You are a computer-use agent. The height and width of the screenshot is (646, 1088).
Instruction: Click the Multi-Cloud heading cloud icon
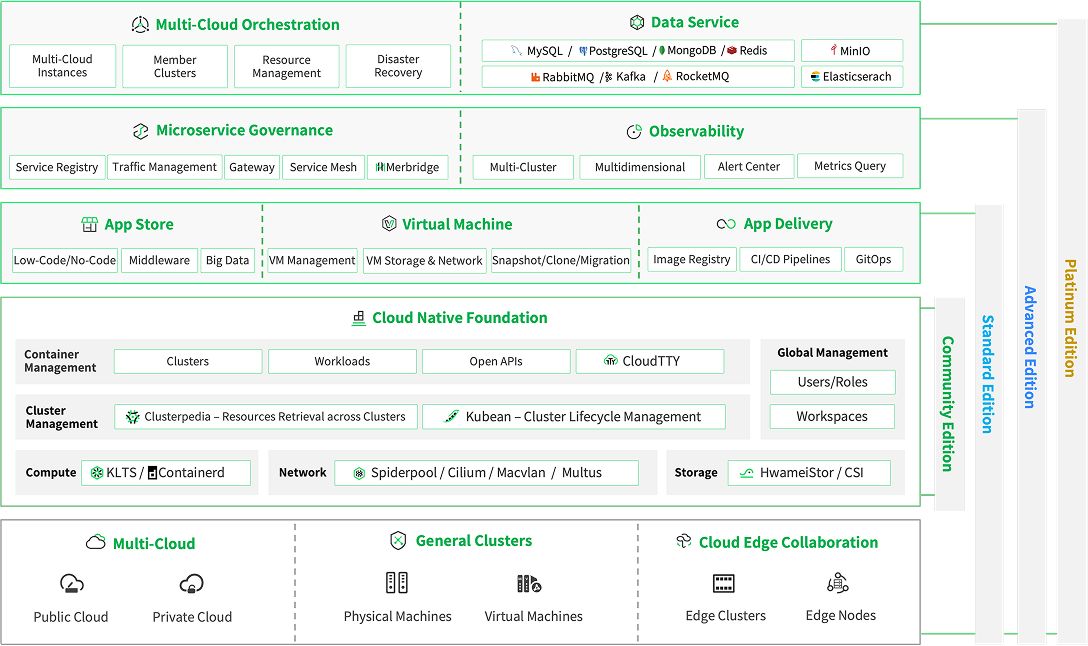click(96, 543)
